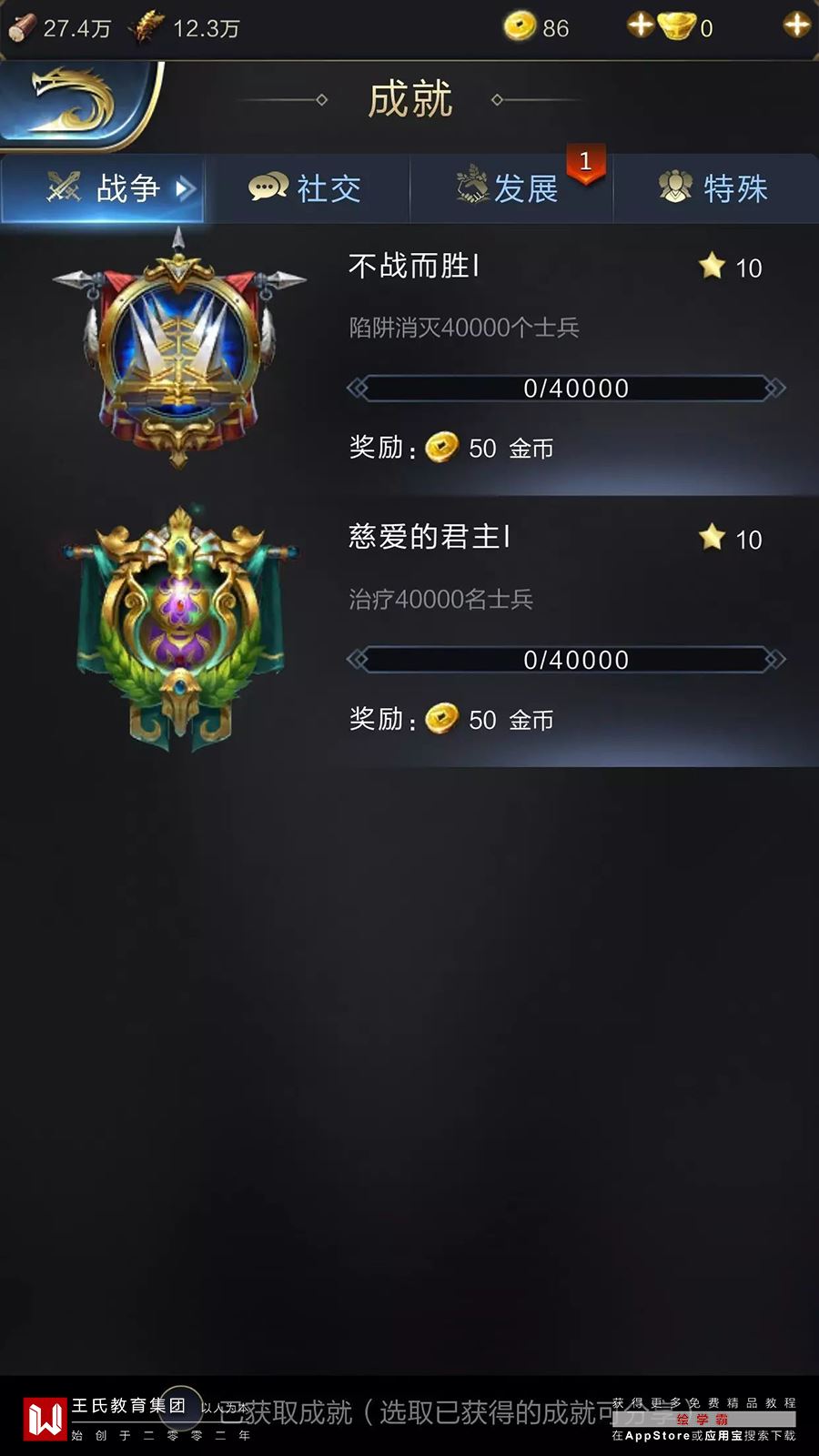819x1456 pixels.
Task: Tap the wheat food resource icon
Action: 146,27
